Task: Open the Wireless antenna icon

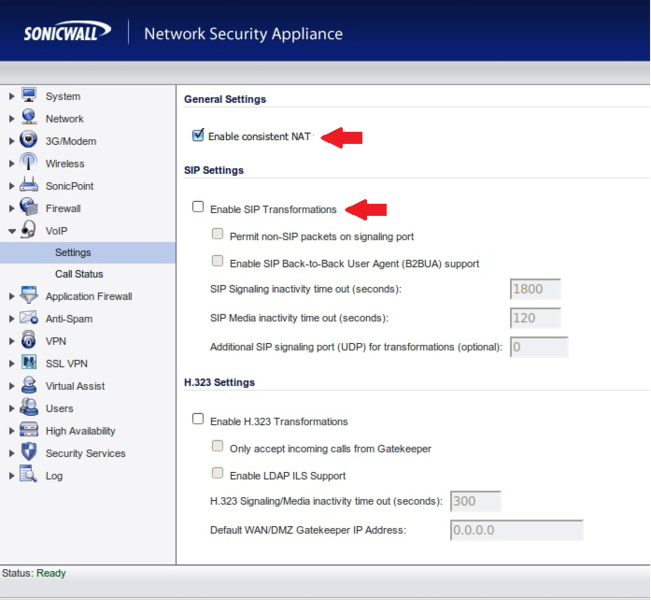Action: (28, 163)
